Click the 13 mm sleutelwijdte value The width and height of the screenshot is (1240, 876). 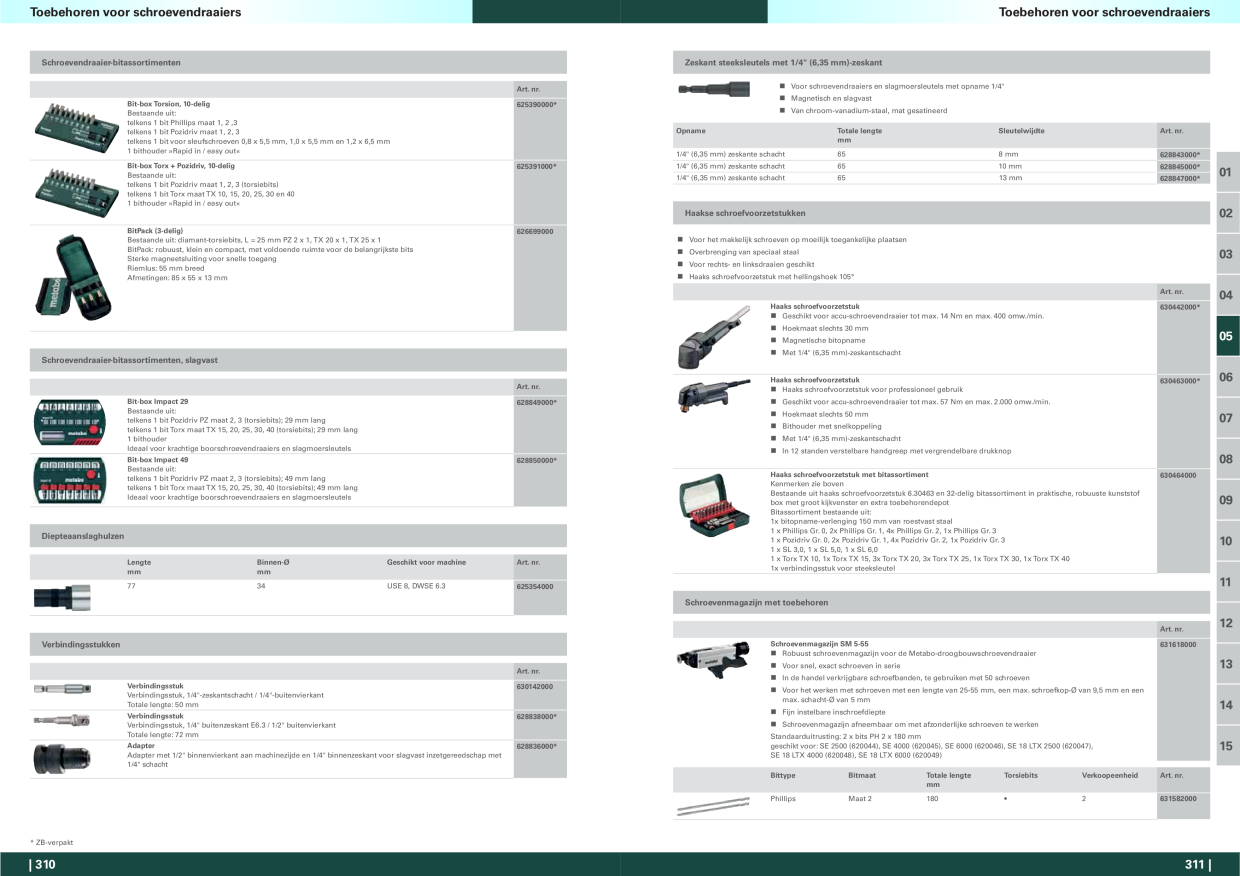[1010, 177]
